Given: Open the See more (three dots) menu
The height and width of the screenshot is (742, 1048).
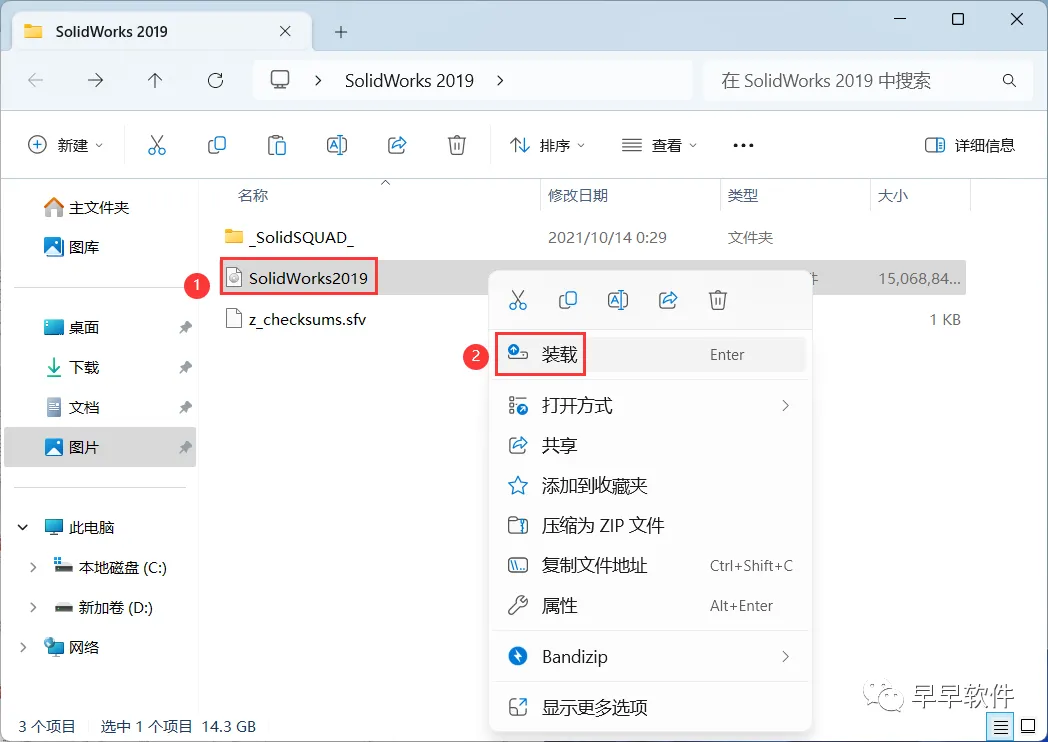Looking at the screenshot, I should 743,145.
